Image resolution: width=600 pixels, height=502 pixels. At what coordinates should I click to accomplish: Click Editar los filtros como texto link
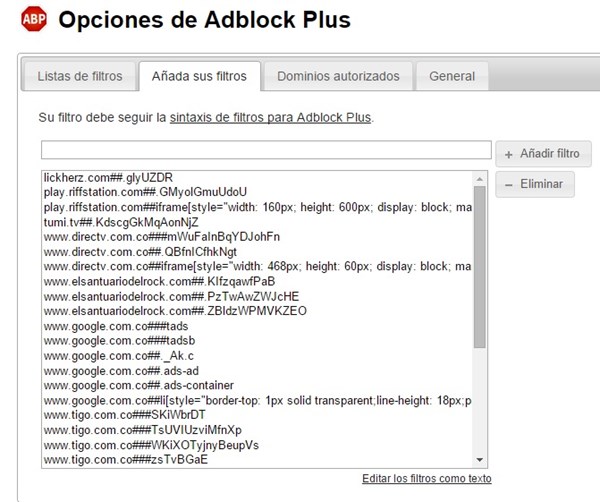[427, 479]
